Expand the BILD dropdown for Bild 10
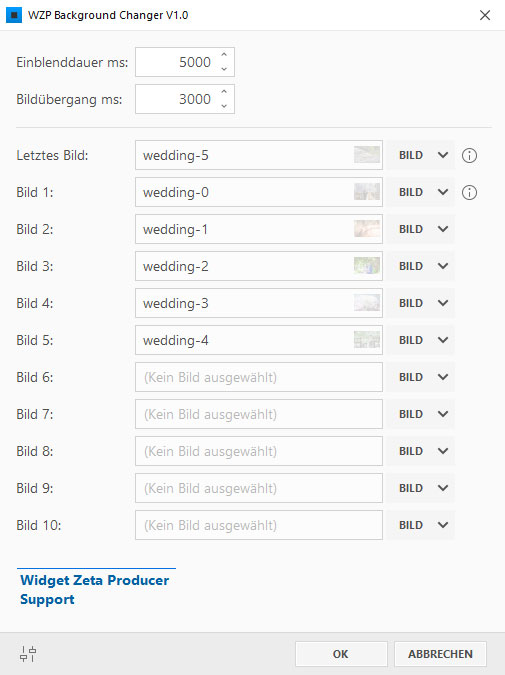The image size is (505, 675). (x=443, y=525)
